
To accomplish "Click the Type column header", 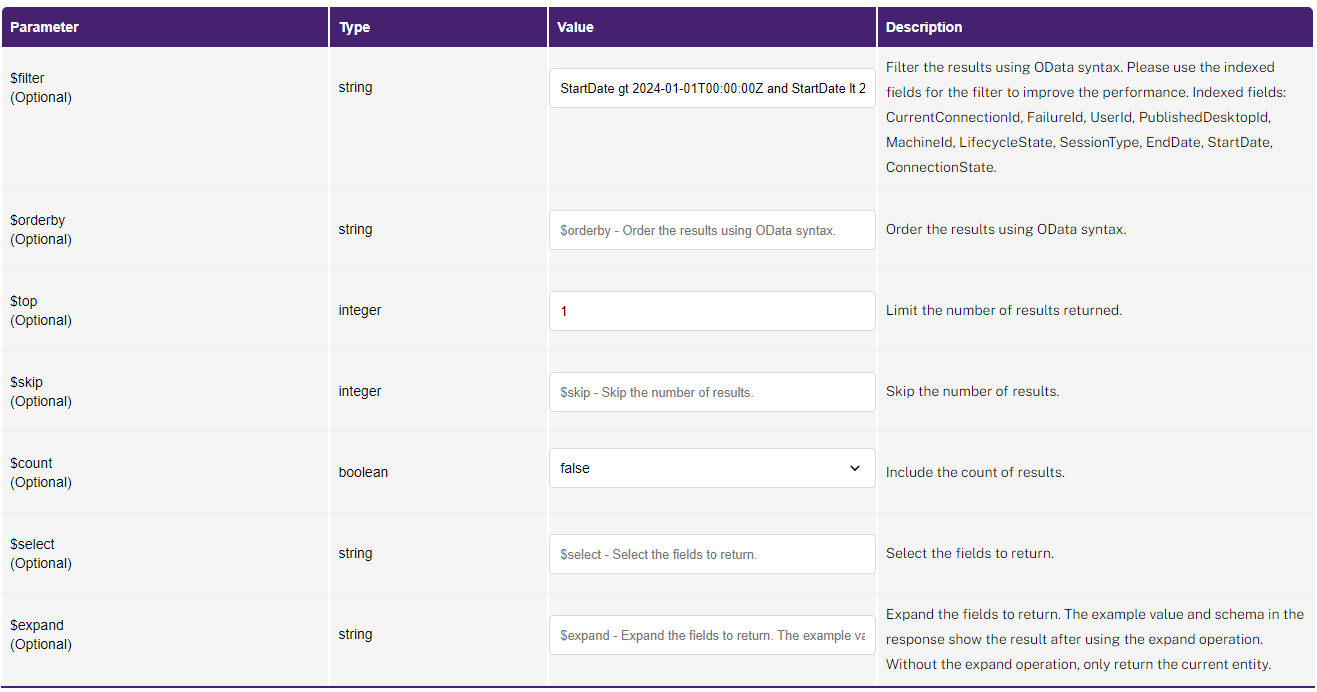I will 354,27.
